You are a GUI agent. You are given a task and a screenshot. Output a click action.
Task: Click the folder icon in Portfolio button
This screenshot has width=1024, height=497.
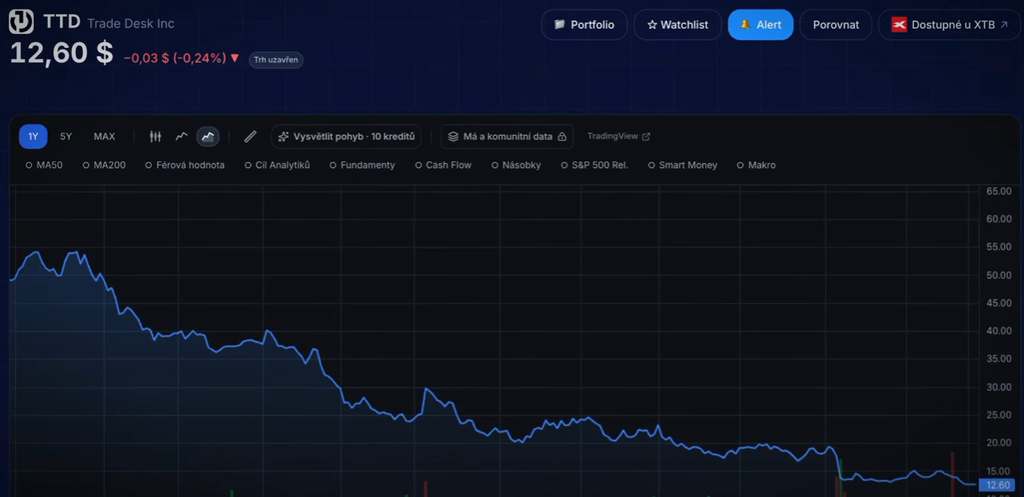[560, 24]
